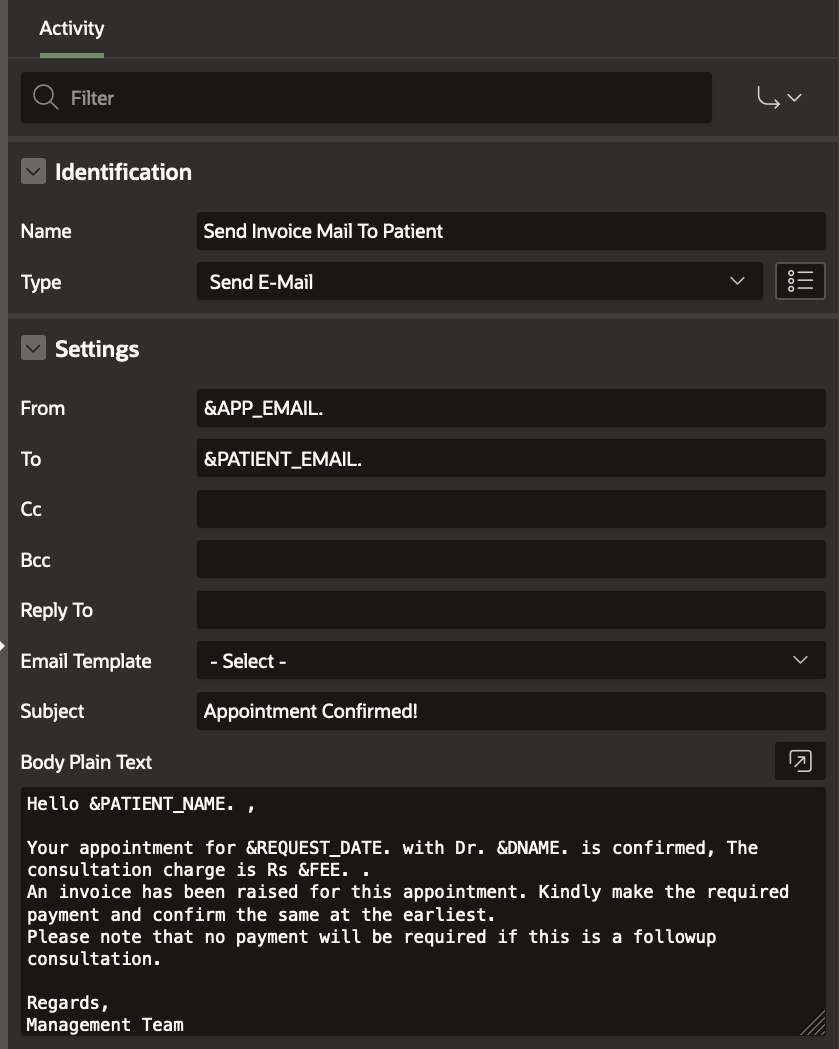This screenshot has width=839, height=1049.
Task: Open the Email Template dropdown
Action: click(512, 661)
